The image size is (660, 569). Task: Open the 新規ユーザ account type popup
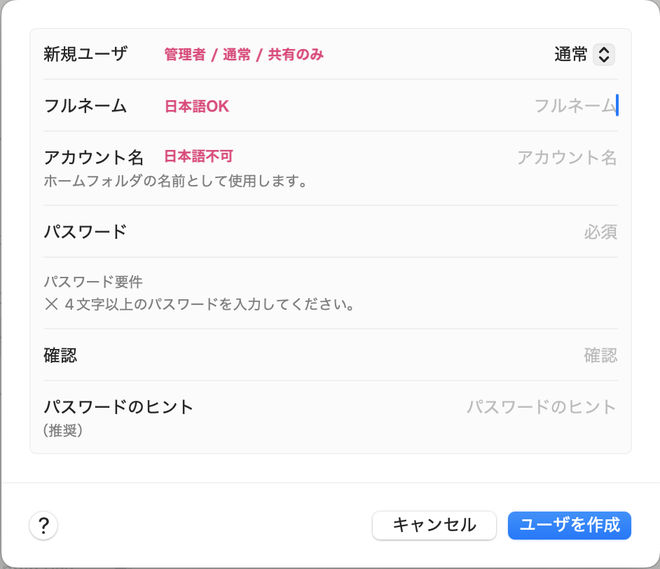(x=584, y=55)
